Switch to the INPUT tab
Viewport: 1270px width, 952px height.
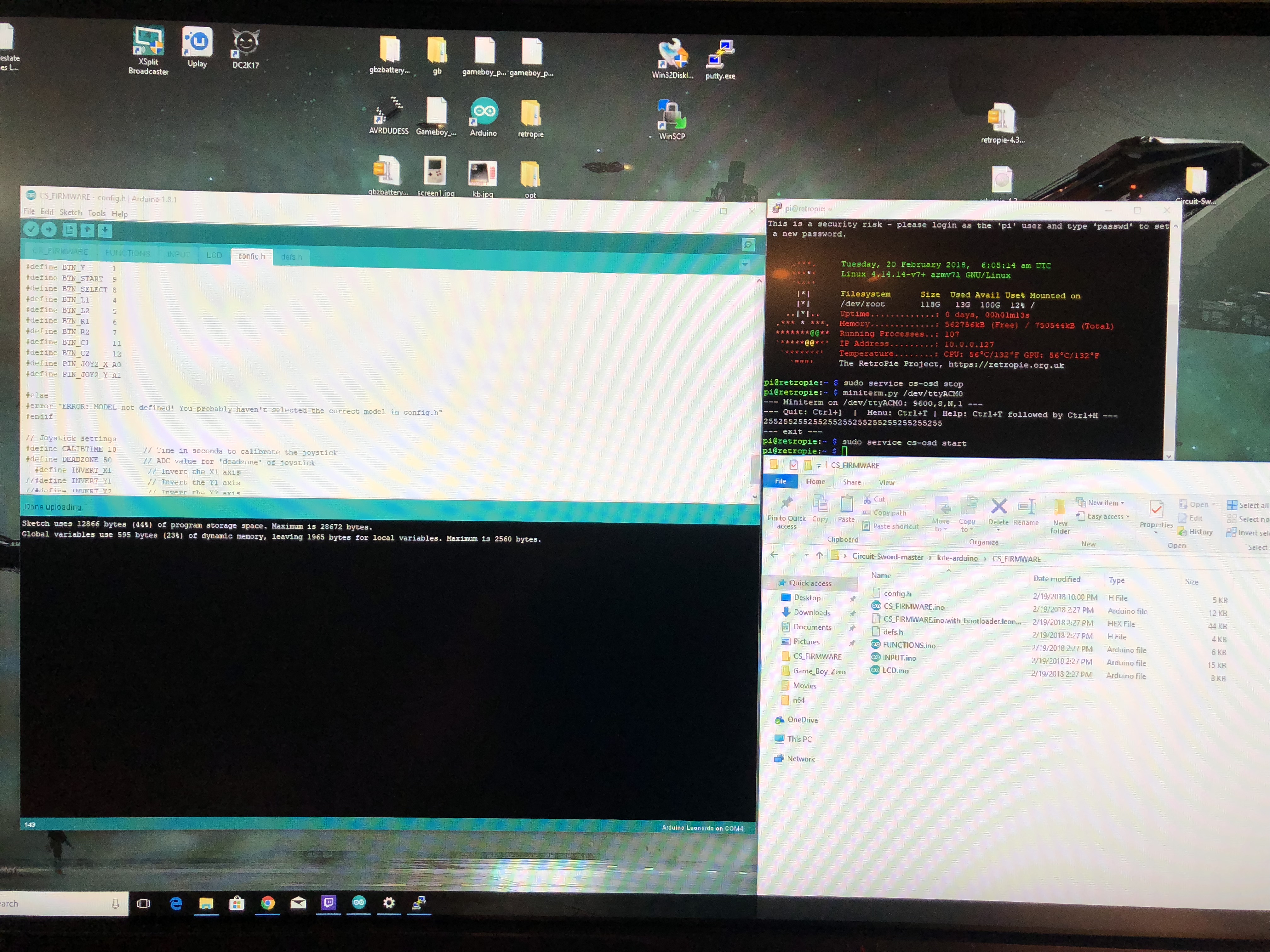178,254
